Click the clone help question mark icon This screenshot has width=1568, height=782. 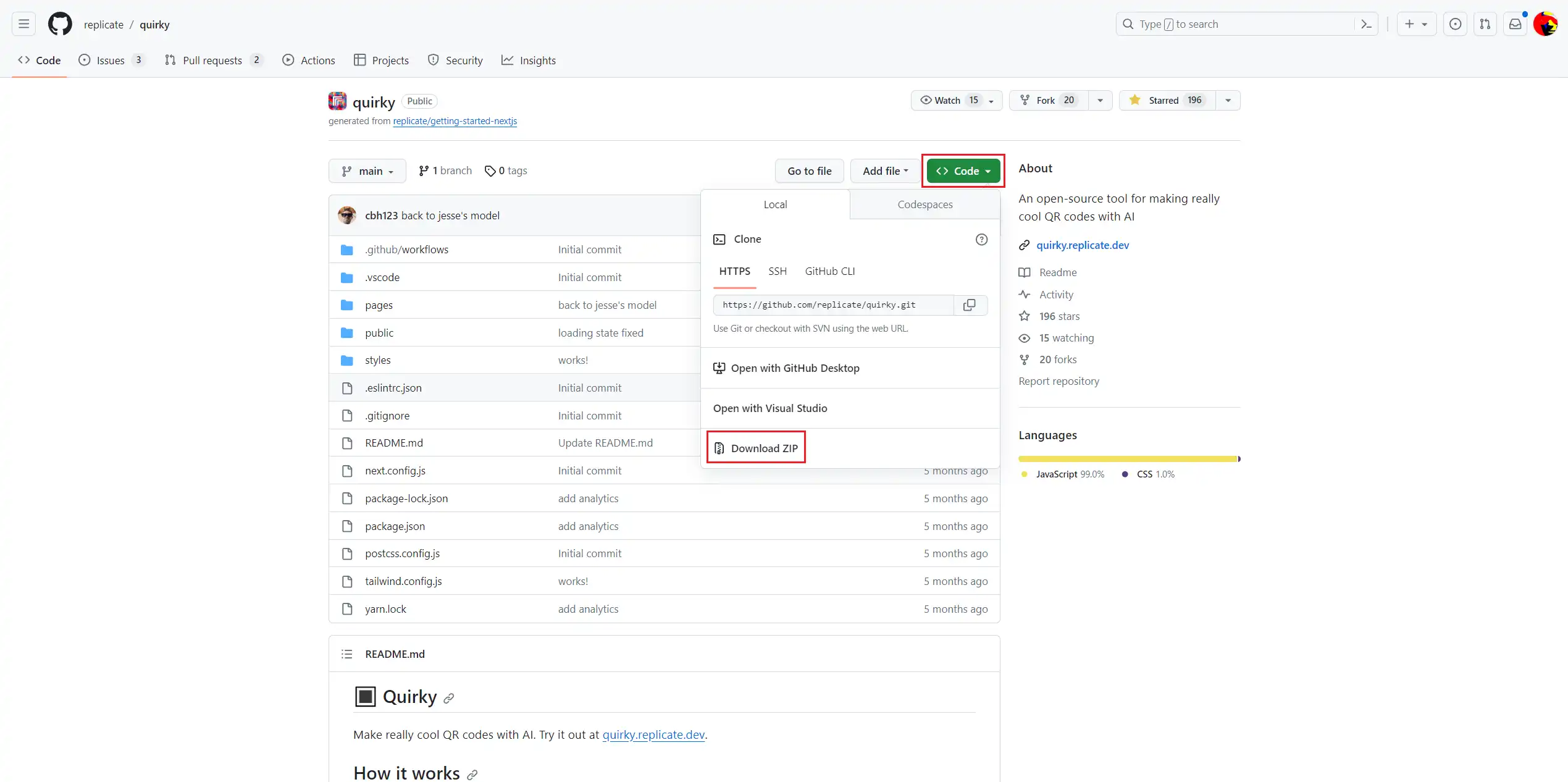pos(981,240)
